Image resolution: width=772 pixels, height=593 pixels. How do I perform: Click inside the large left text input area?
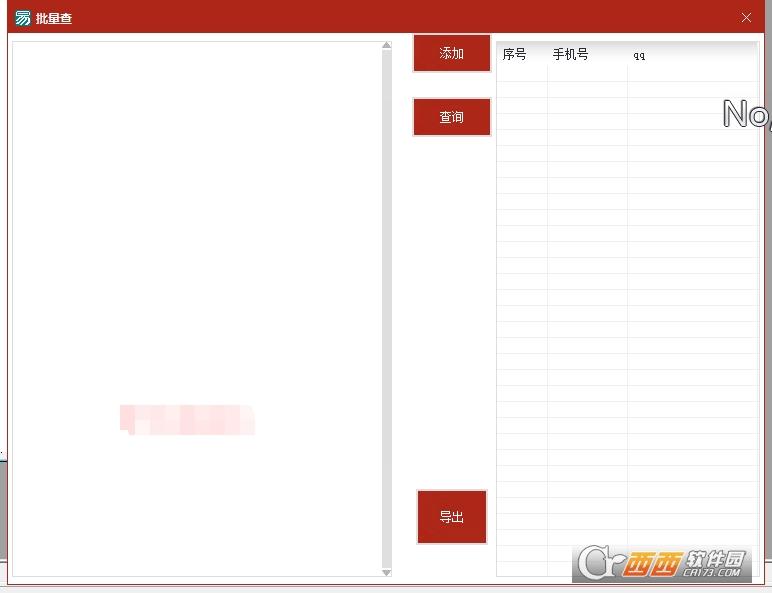point(197,309)
